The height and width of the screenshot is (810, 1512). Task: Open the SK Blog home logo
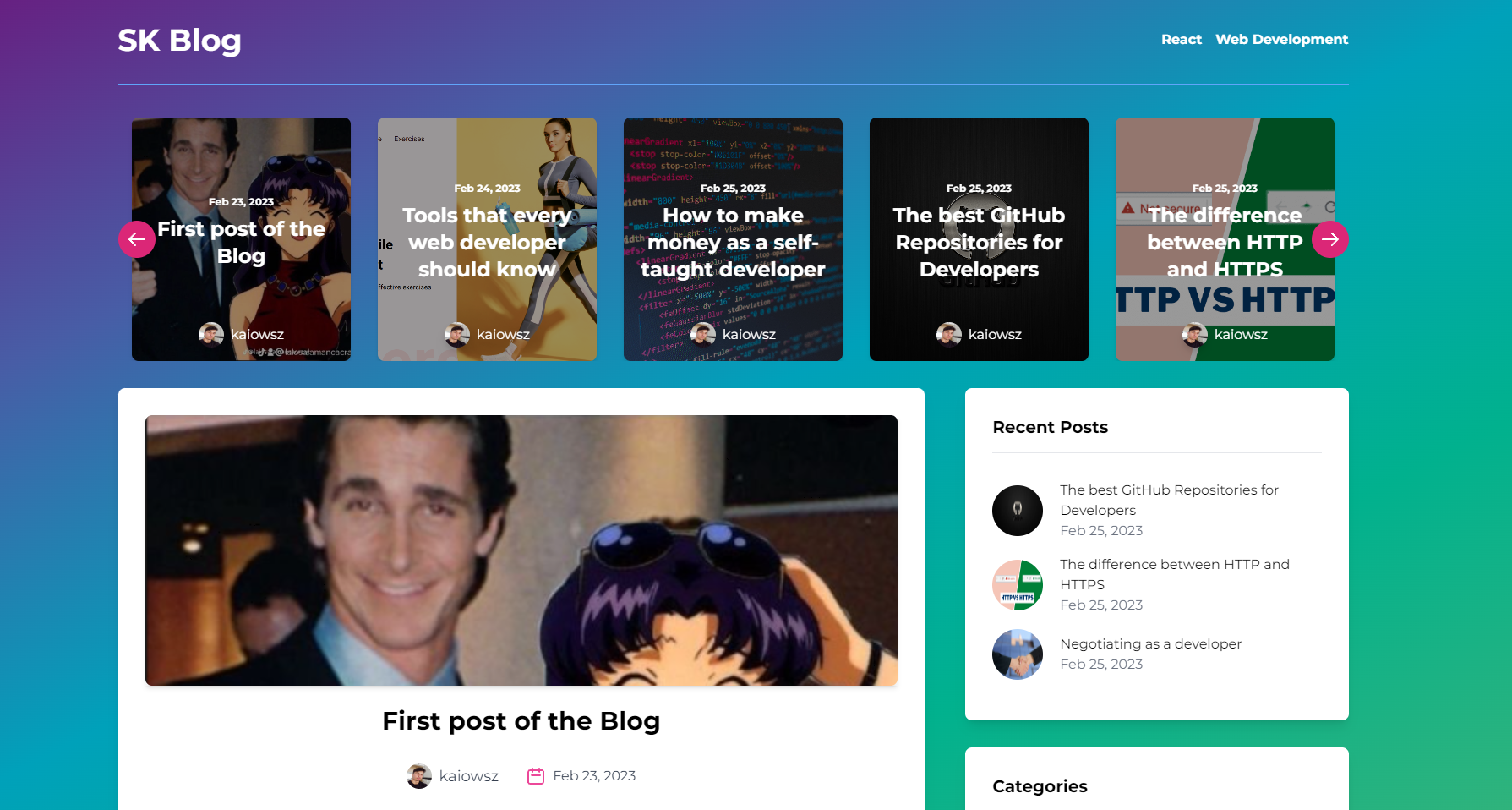point(179,41)
